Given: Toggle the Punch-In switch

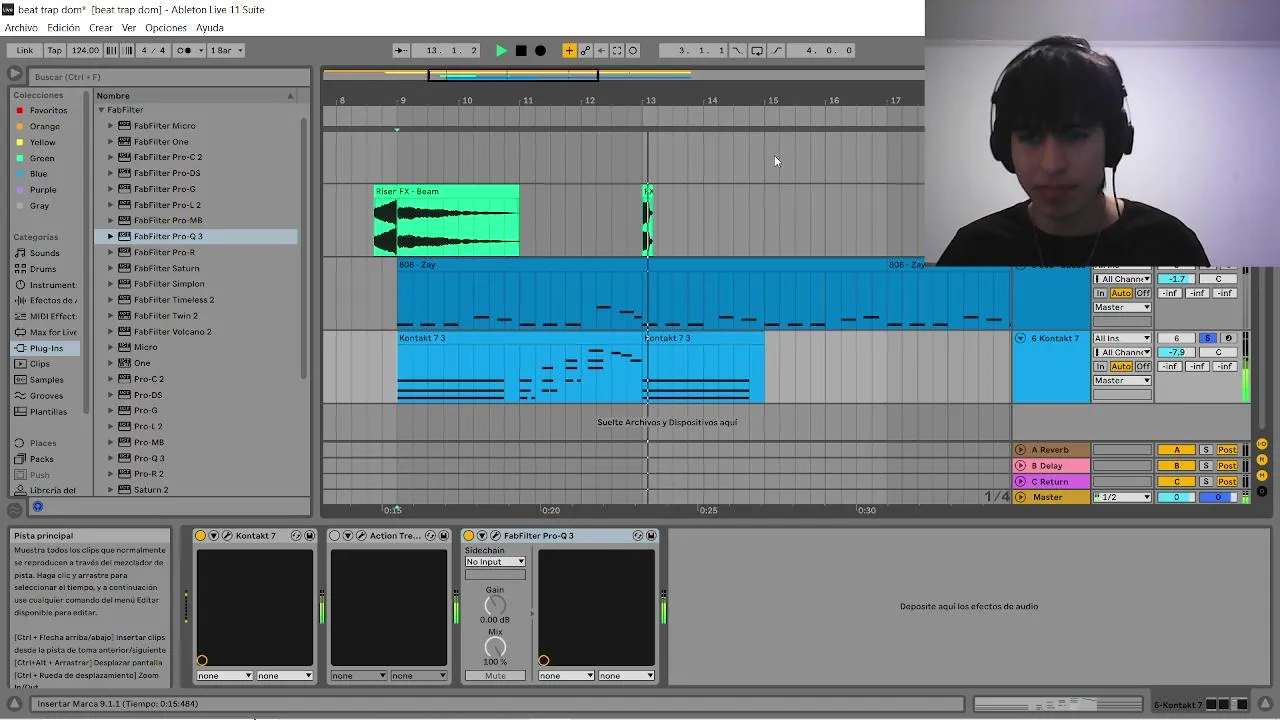Looking at the screenshot, I should pyautogui.click(x=737, y=50).
